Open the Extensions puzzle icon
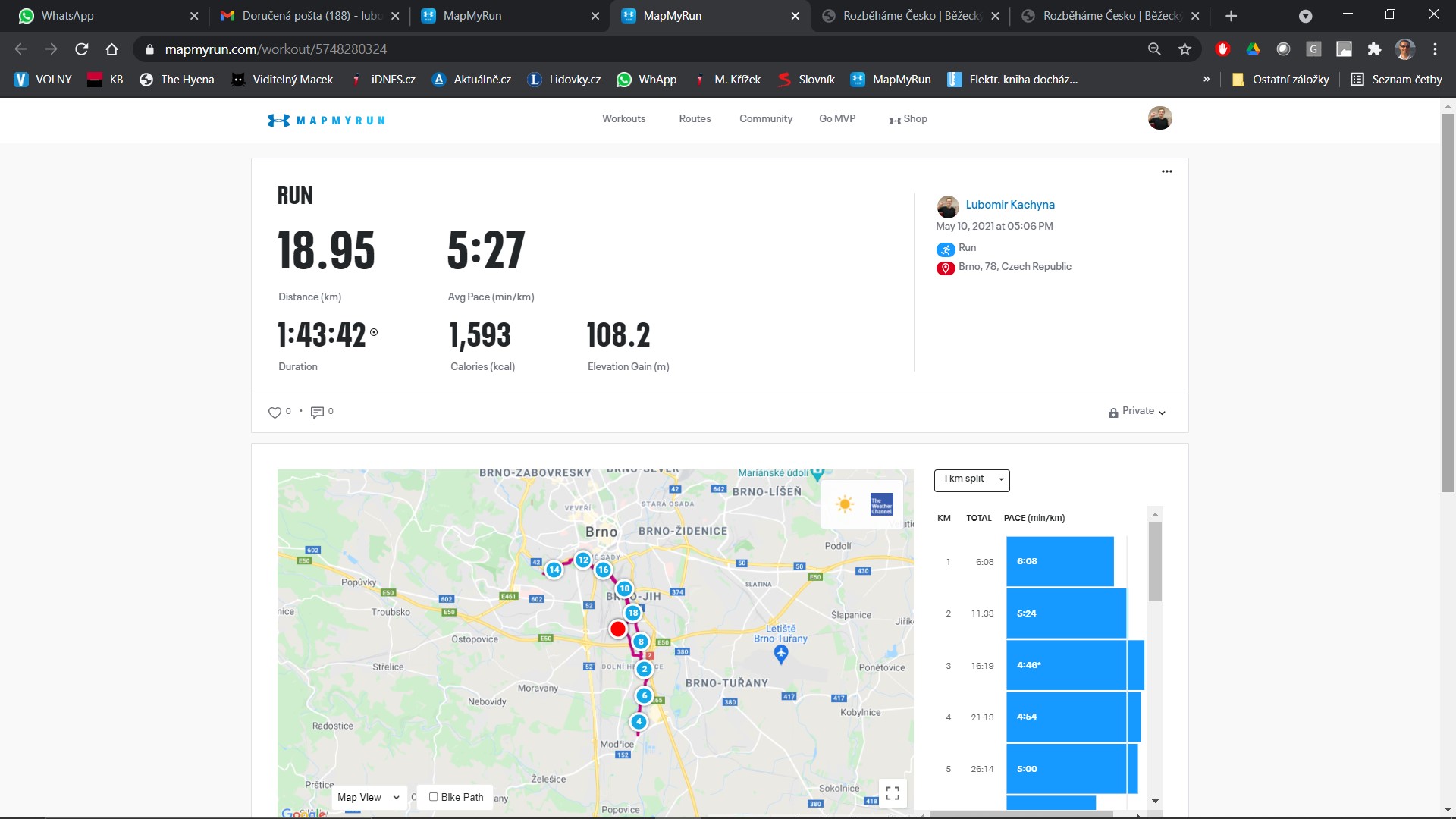1456x819 pixels. coord(1374,49)
